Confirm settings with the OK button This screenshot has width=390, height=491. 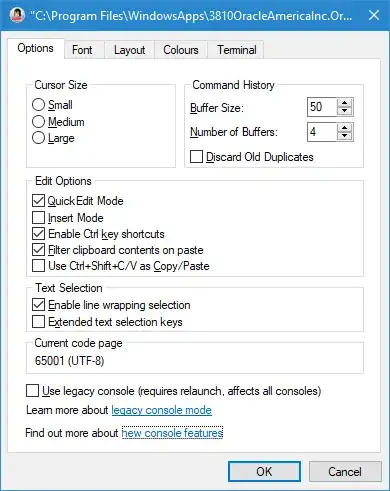pyautogui.click(x=264, y=472)
